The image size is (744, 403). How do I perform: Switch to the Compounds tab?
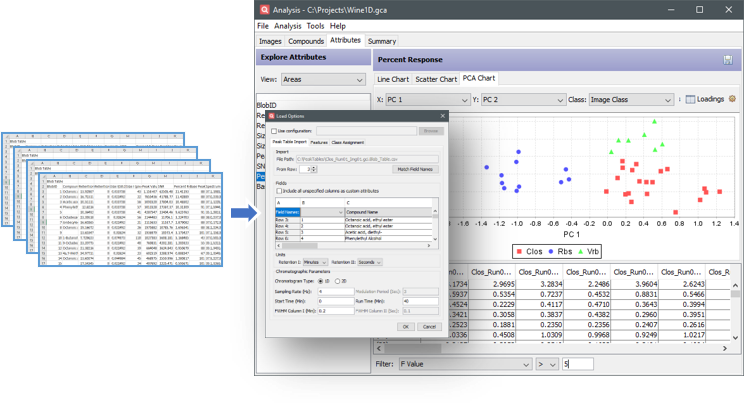(x=306, y=41)
